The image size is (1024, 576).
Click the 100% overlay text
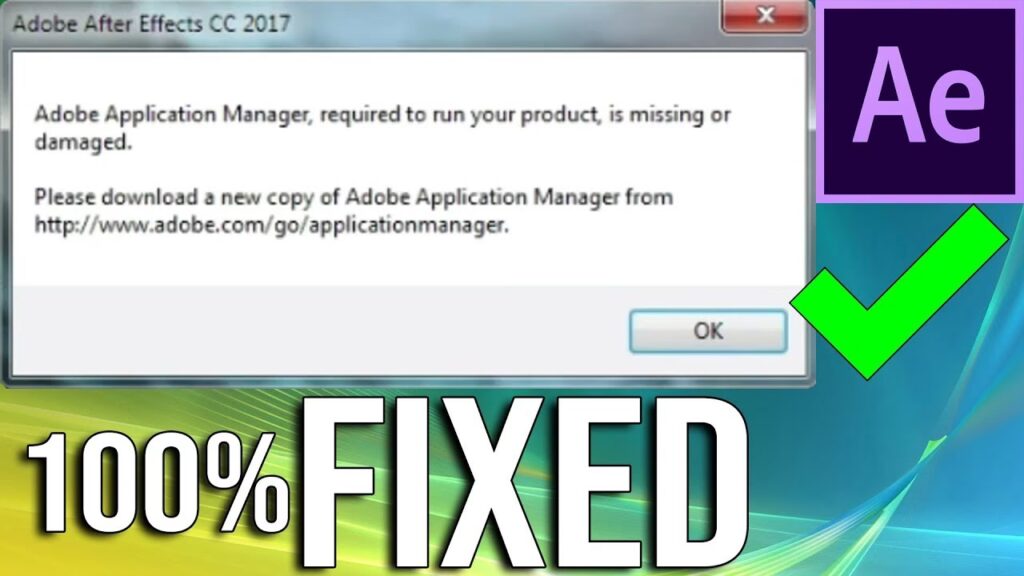157,482
